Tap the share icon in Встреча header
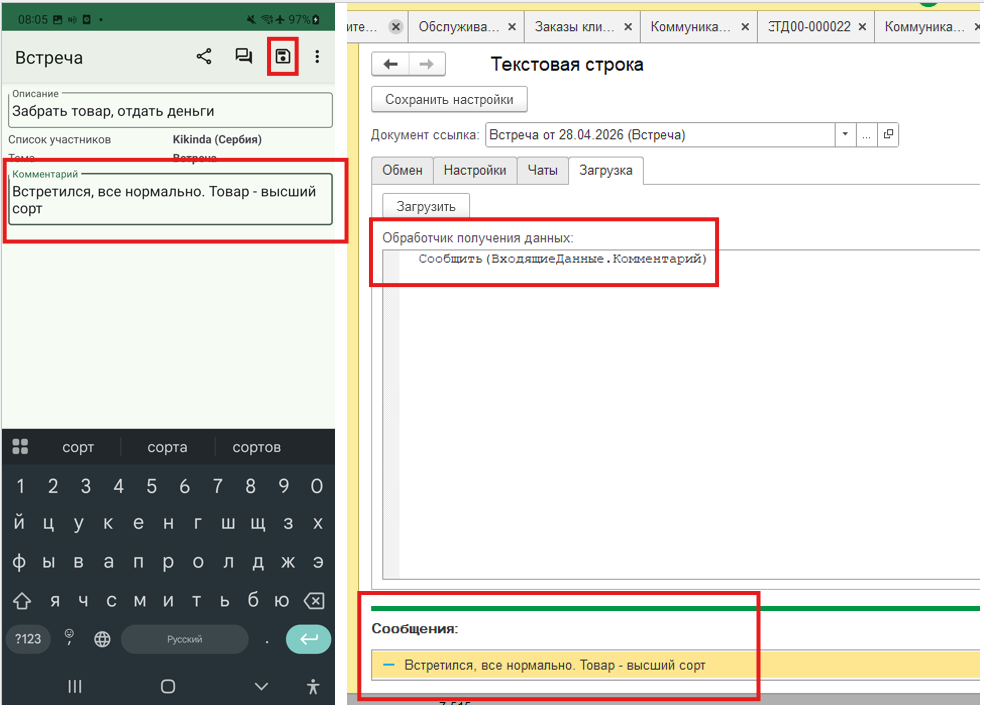This screenshot has width=984, height=705. (x=204, y=57)
